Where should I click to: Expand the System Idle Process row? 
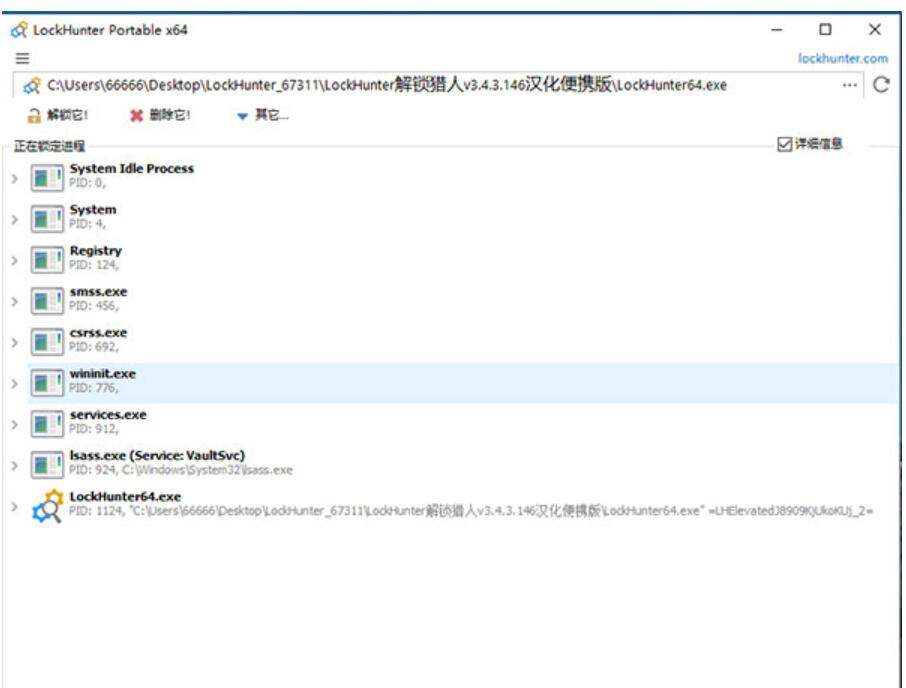[x=15, y=178]
